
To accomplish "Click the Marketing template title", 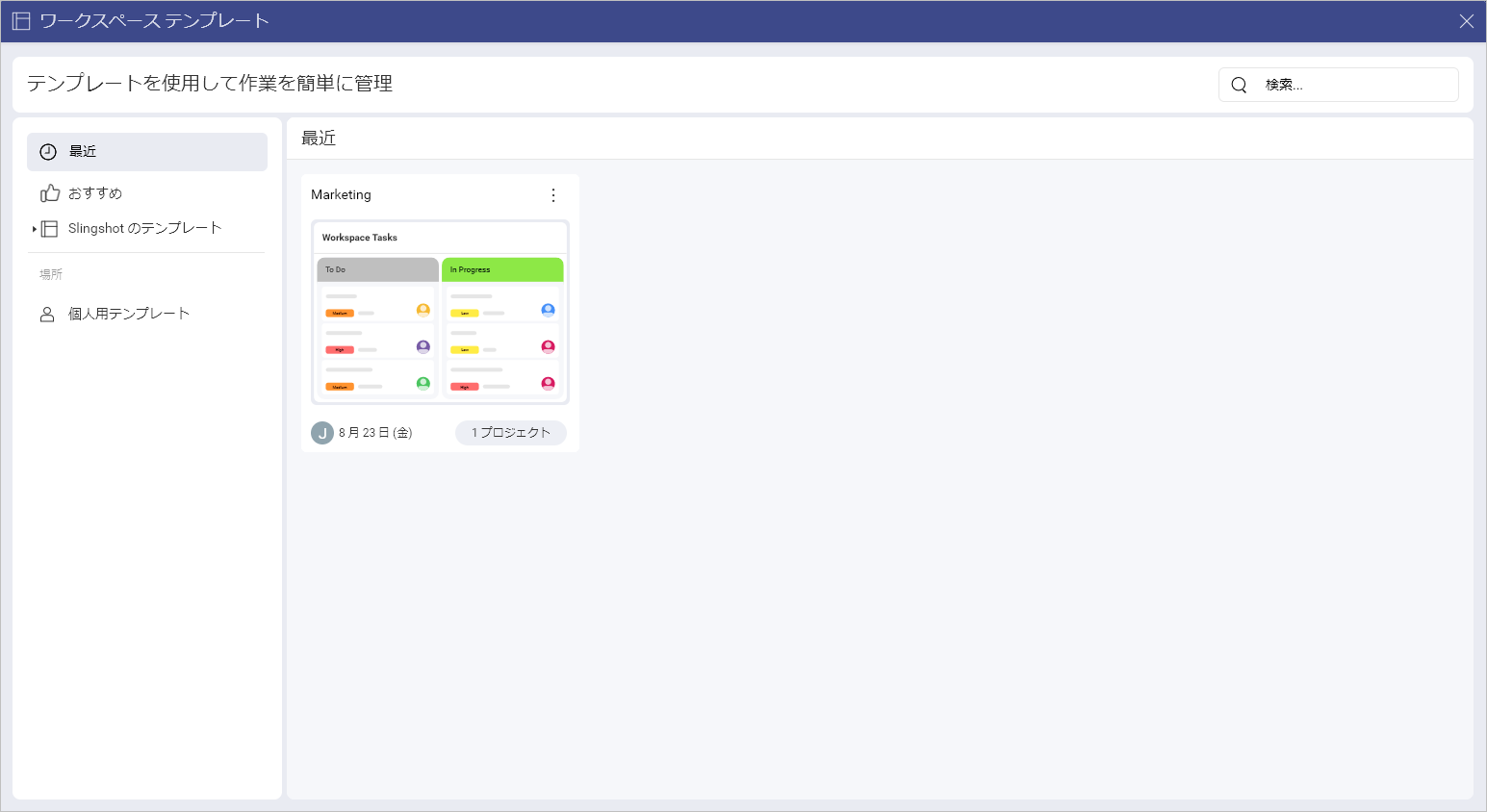I will click(x=341, y=194).
